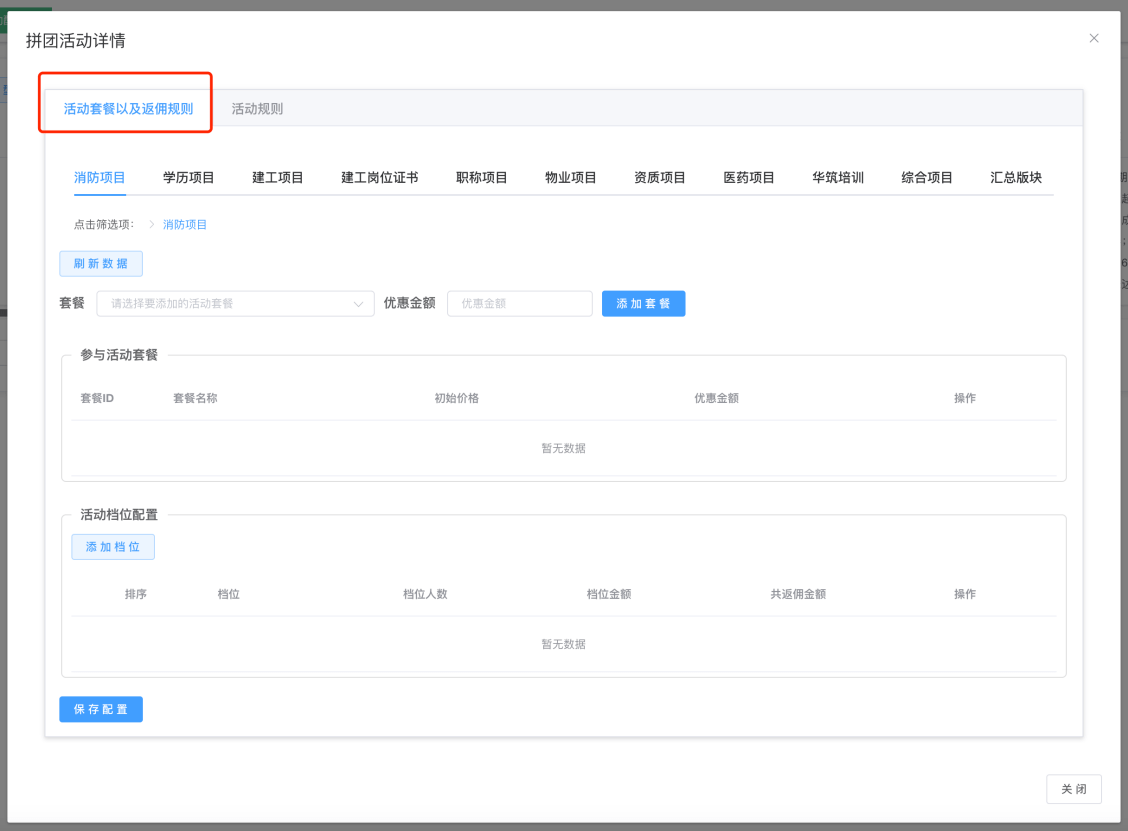
Task: Select the 汇总版块 tab
Action: click(1016, 178)
